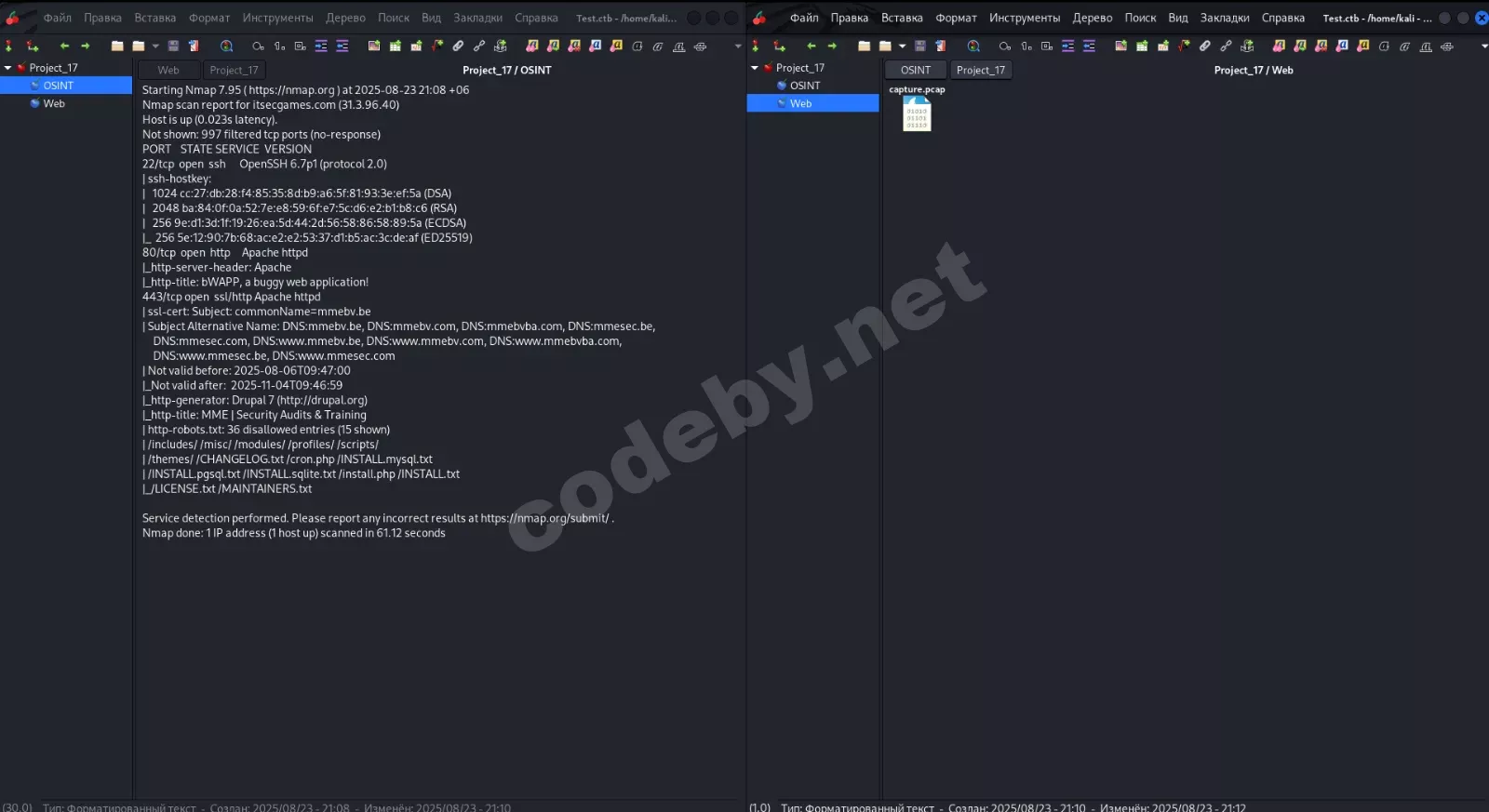Viewport: 1489px width, 812px height.
Task: Collapse Project_17 tree node in right window
Action: pos(755,68)
